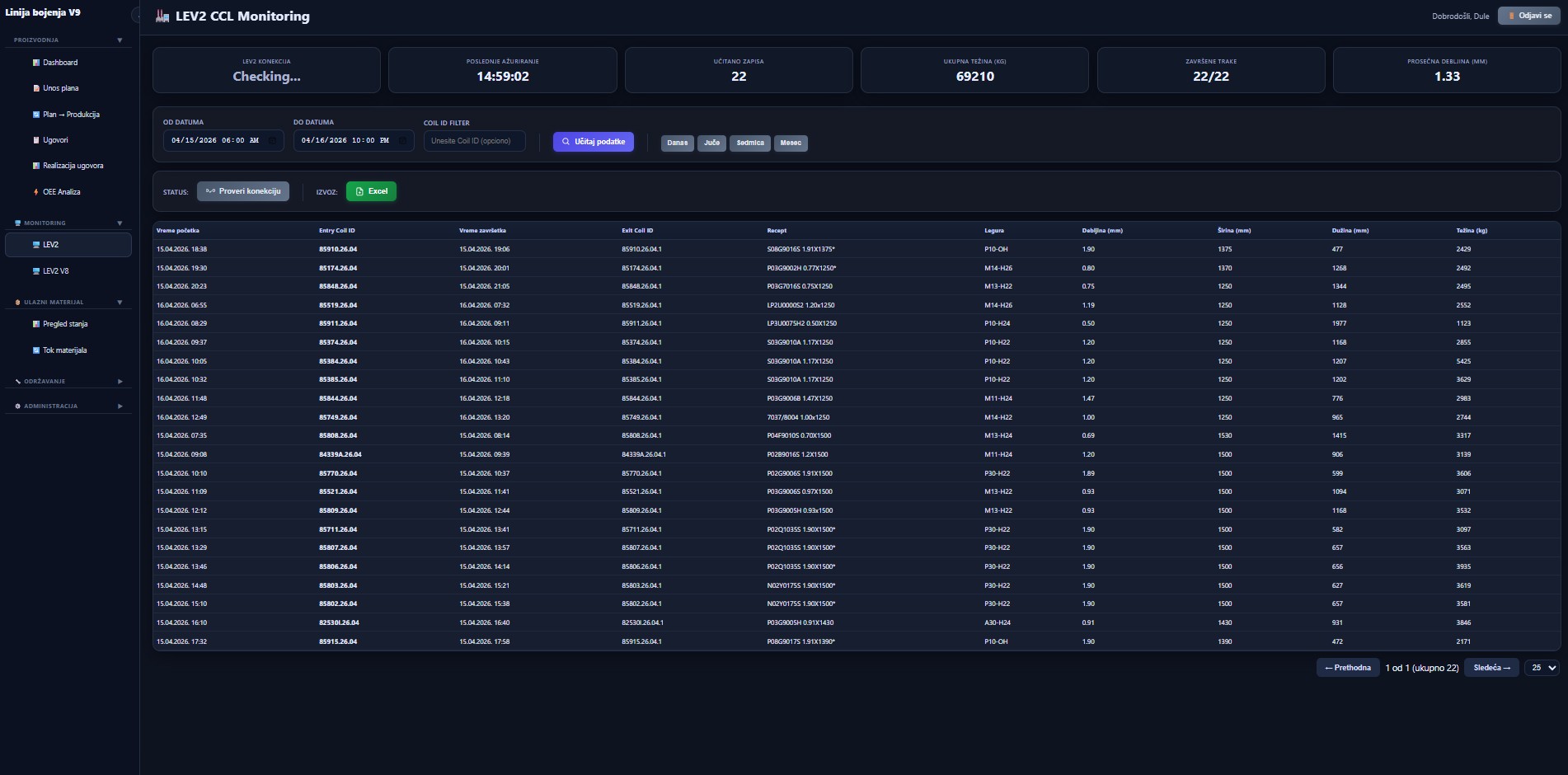Open the rows-per-page dropdown showing 25

(1542, 668)
